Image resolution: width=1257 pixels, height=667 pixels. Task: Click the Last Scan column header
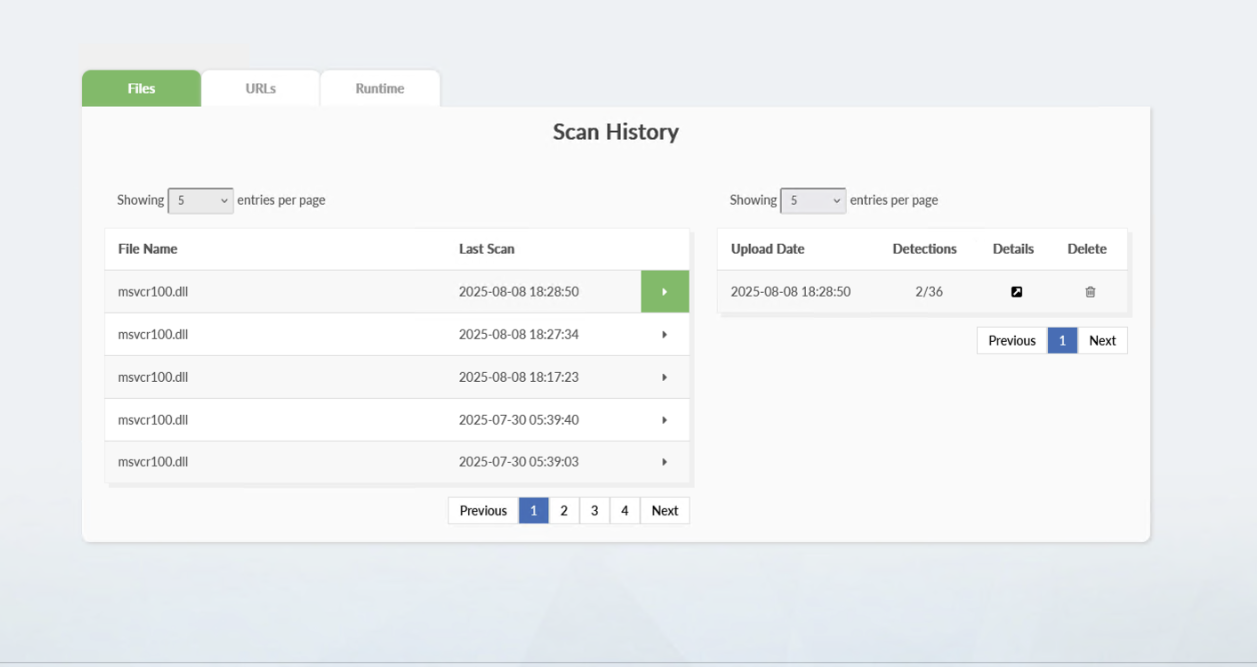(487, 249)
